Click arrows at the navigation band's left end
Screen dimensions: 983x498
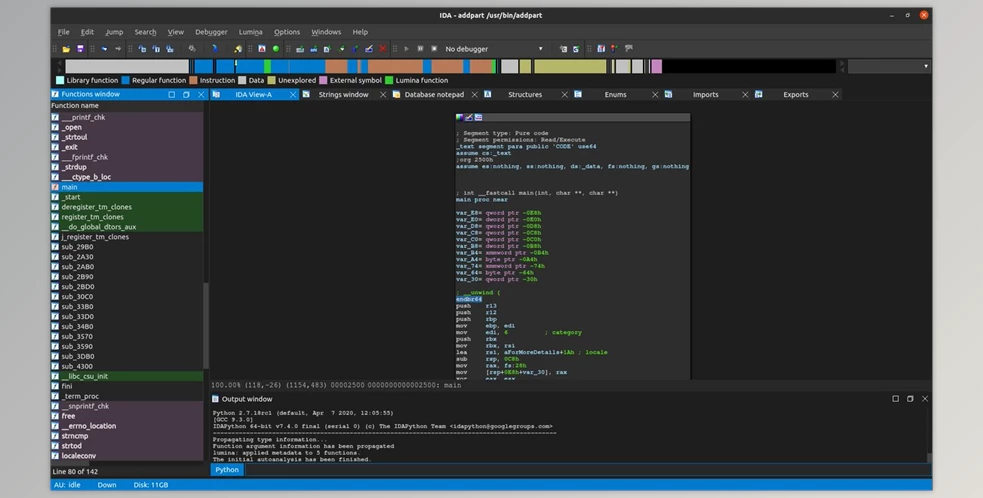[60, 66]
